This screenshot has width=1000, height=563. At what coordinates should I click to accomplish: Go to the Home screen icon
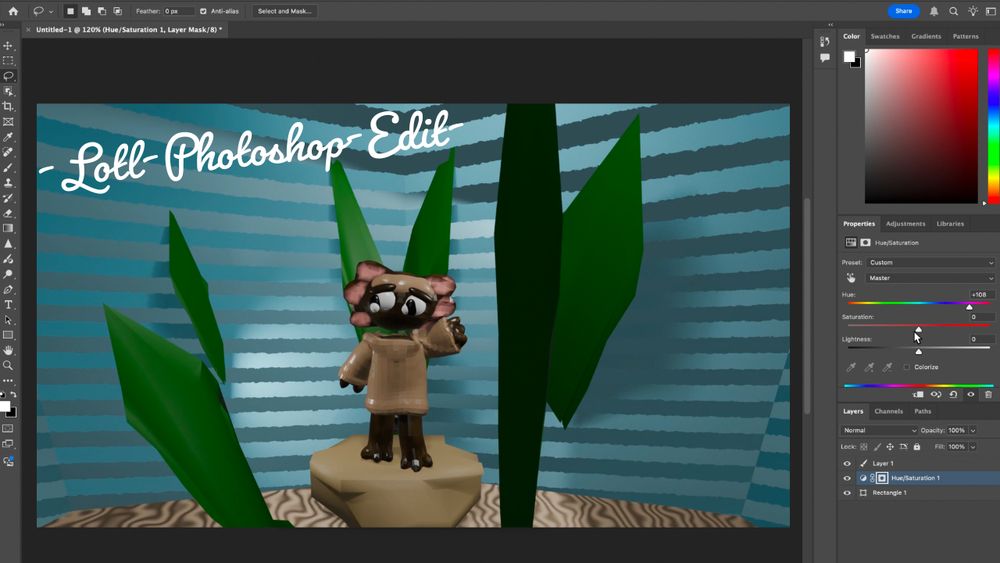pyautogui.click(x=13, y=11)
